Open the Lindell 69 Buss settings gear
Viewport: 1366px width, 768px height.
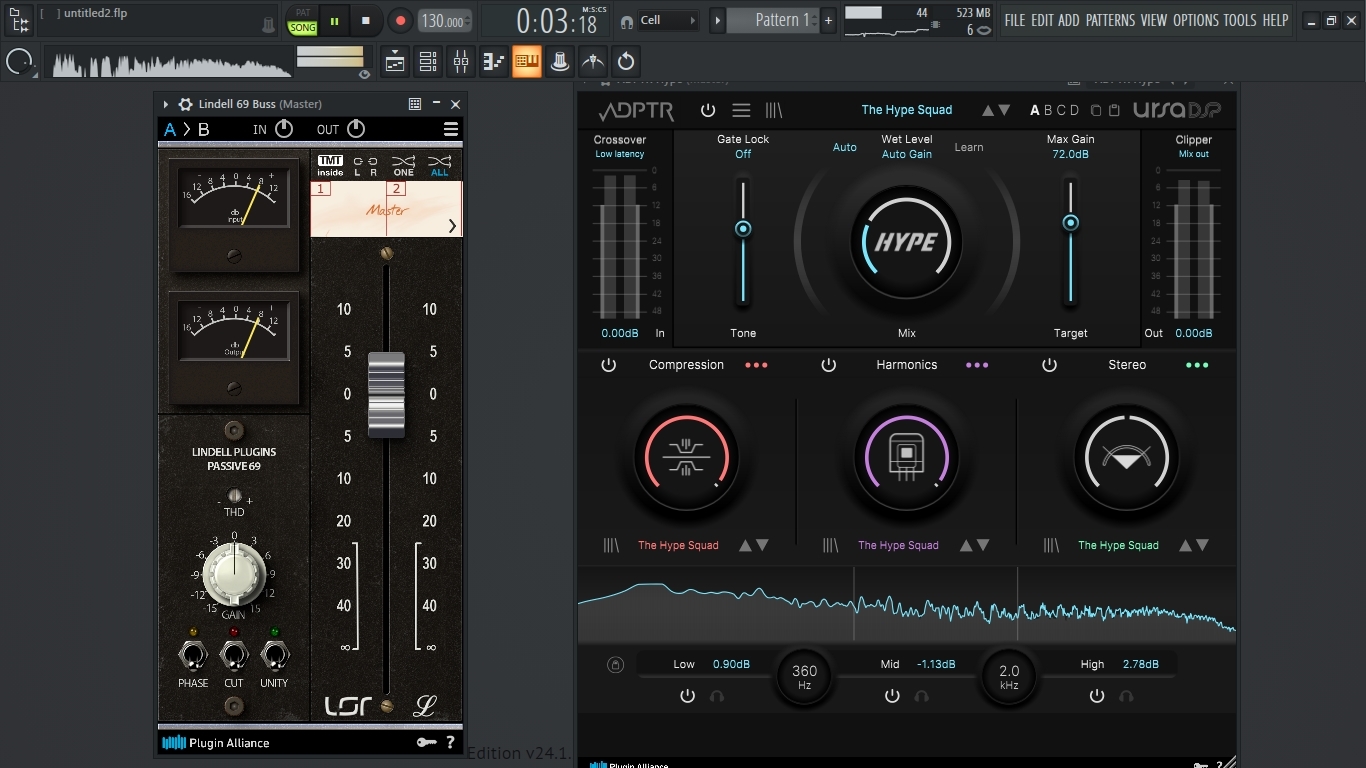[x=185, y=104]
